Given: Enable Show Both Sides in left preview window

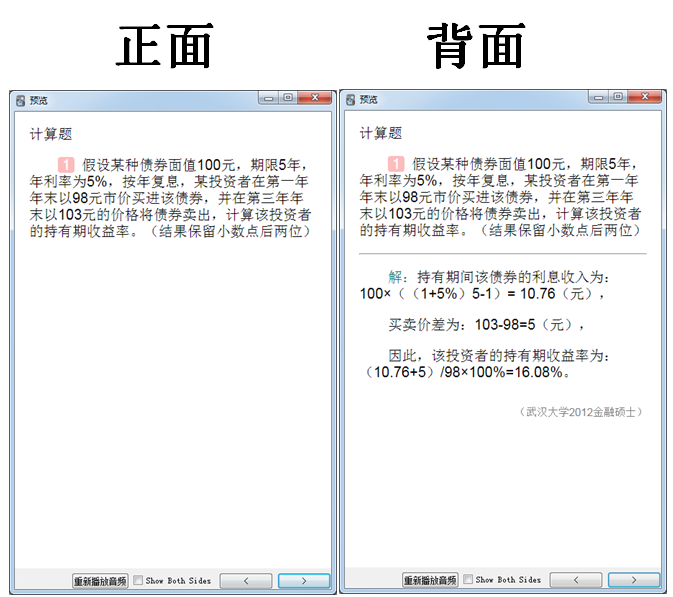Looking at the screenshot, I should coord(138,580).
